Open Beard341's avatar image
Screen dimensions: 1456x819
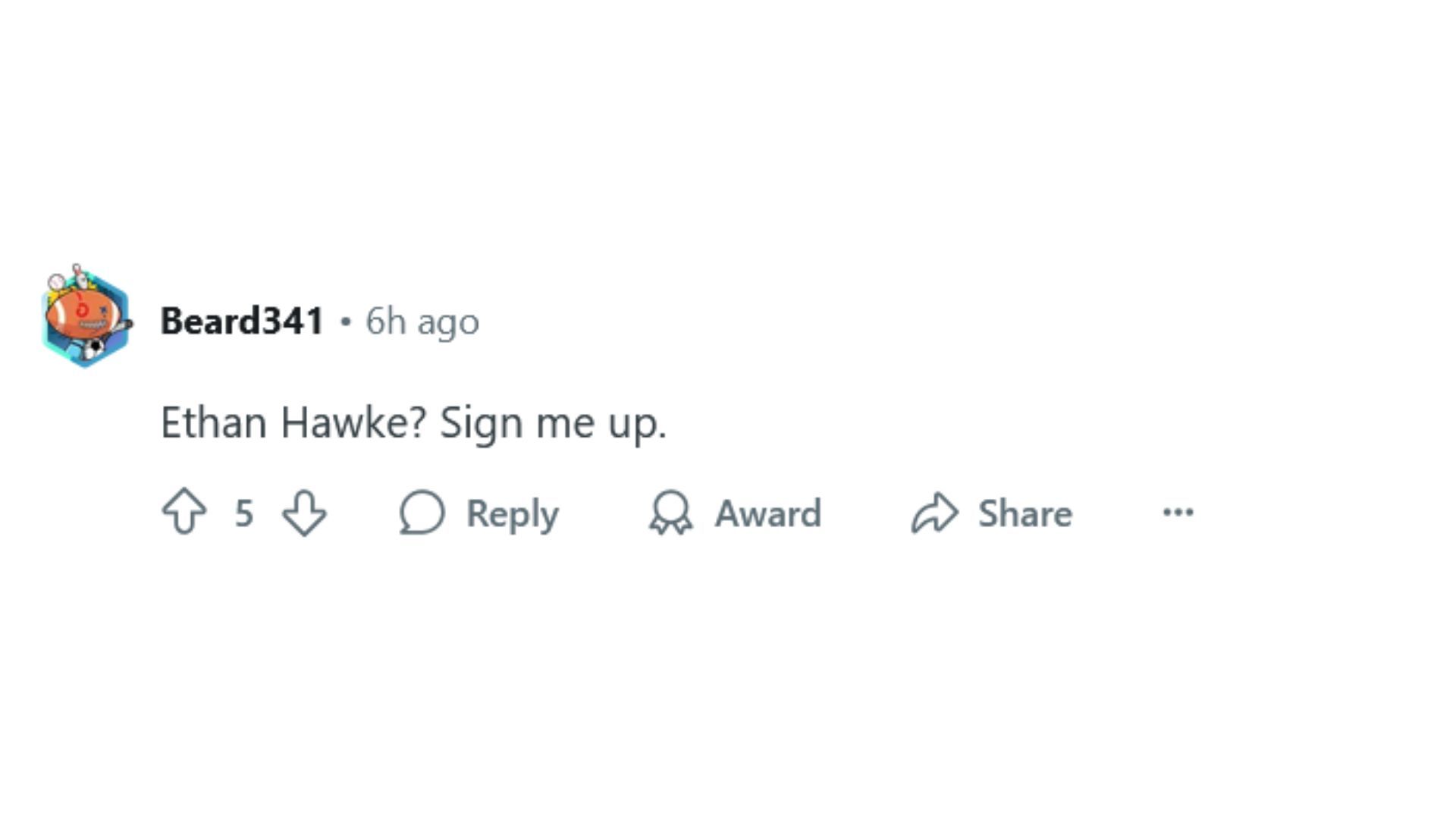(86, 318)
